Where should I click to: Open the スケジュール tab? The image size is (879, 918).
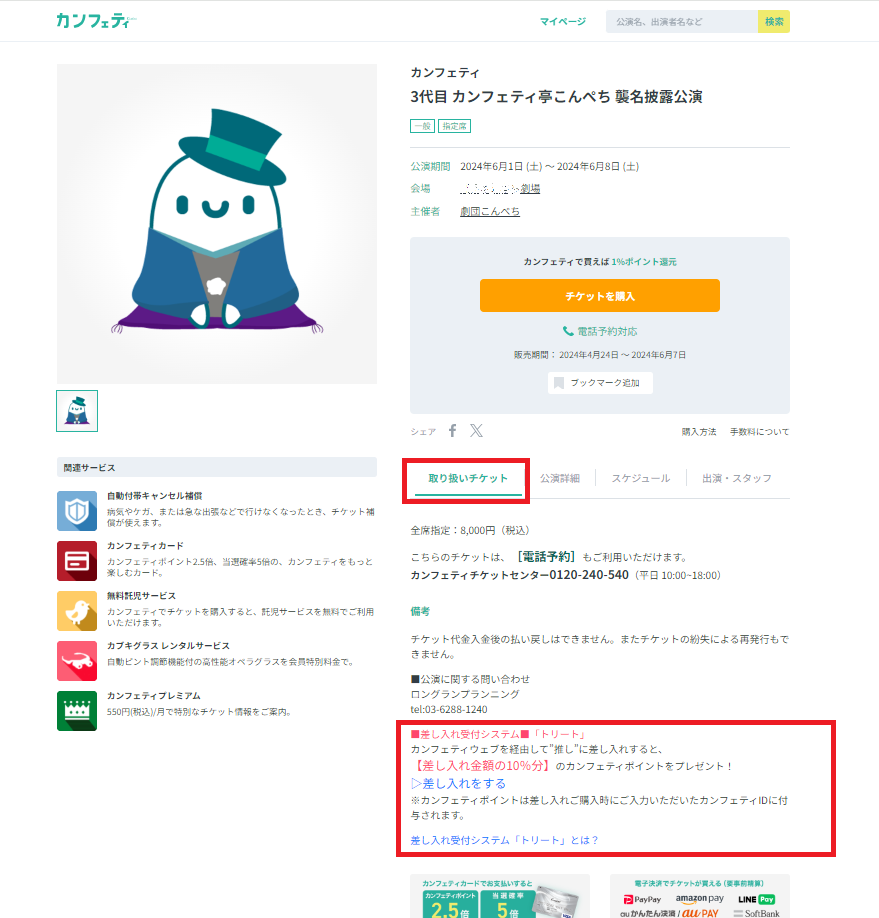(640, 478)
